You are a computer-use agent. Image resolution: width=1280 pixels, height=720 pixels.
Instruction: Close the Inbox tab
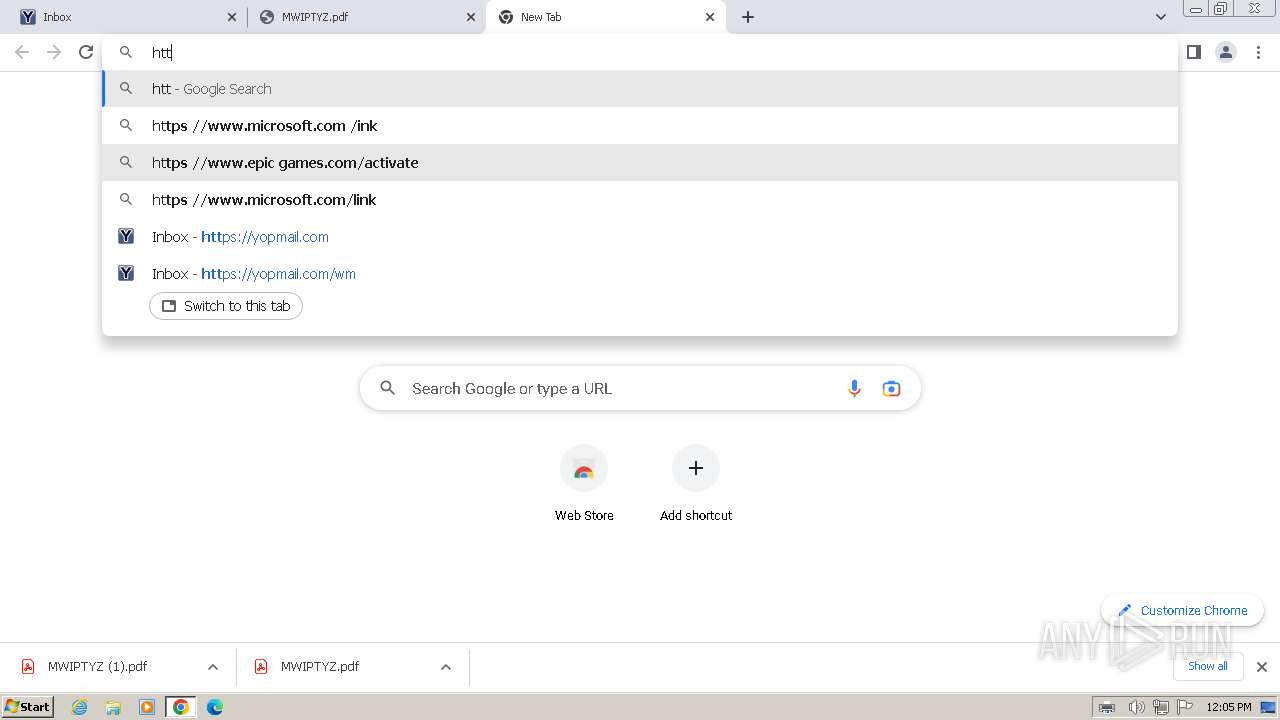pyautogui.click(x=232, y=17)
